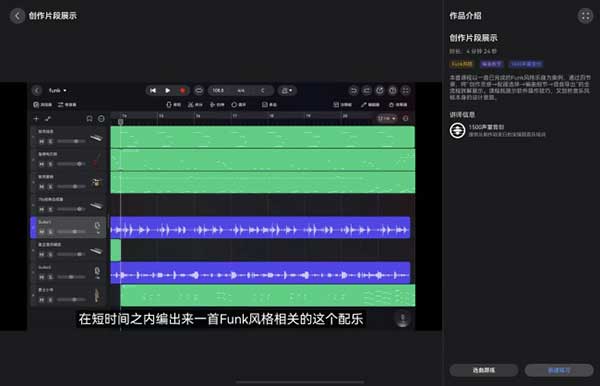Click the red electric guitar instrument icon
Viewport: 600px width, 386px height.
(x=97, y=160)
